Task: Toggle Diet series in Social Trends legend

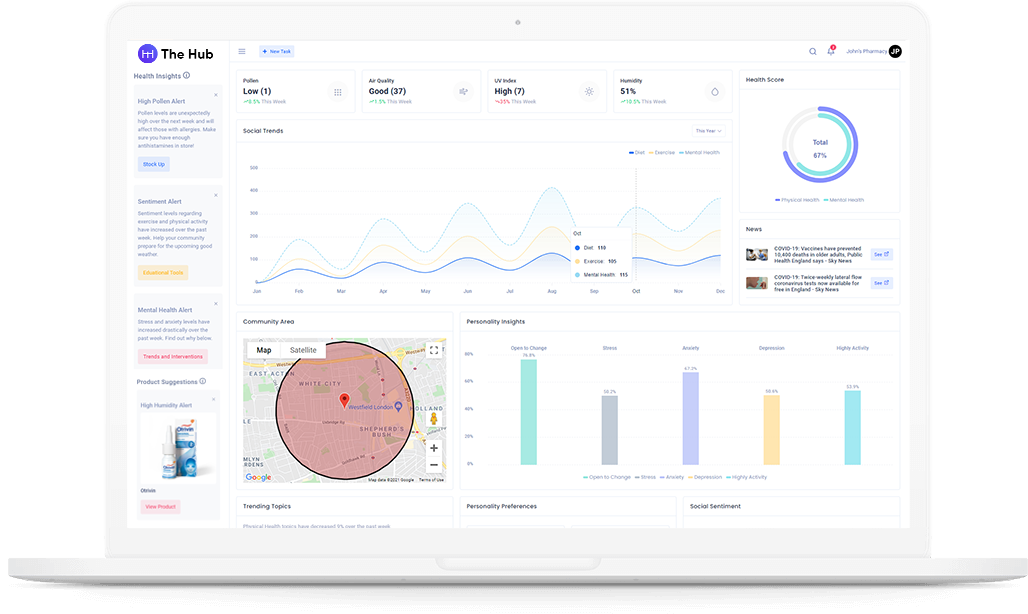Action: (637, 153)
